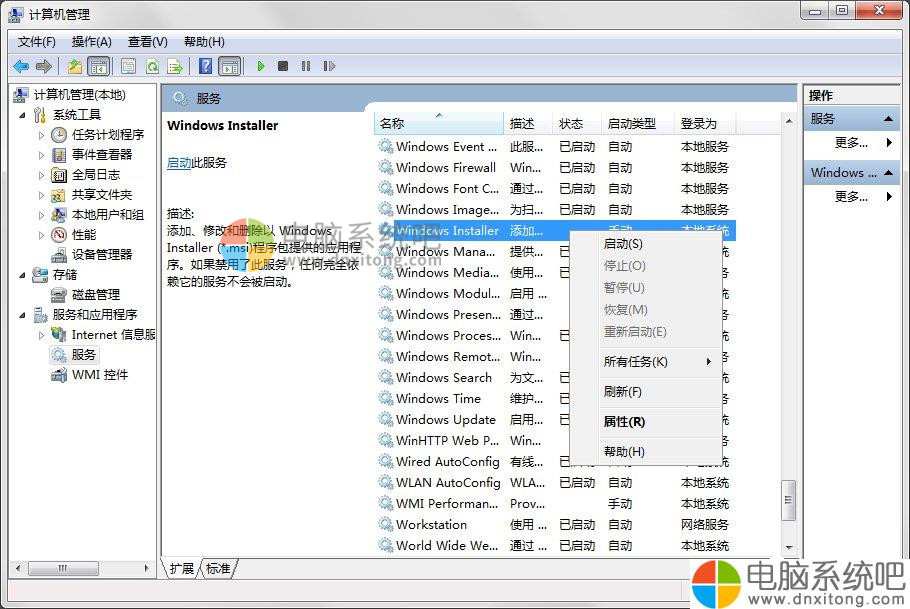Click the green Start service icon
The width and height of the screenshot is (910, 609).
[x=261, y=66]
